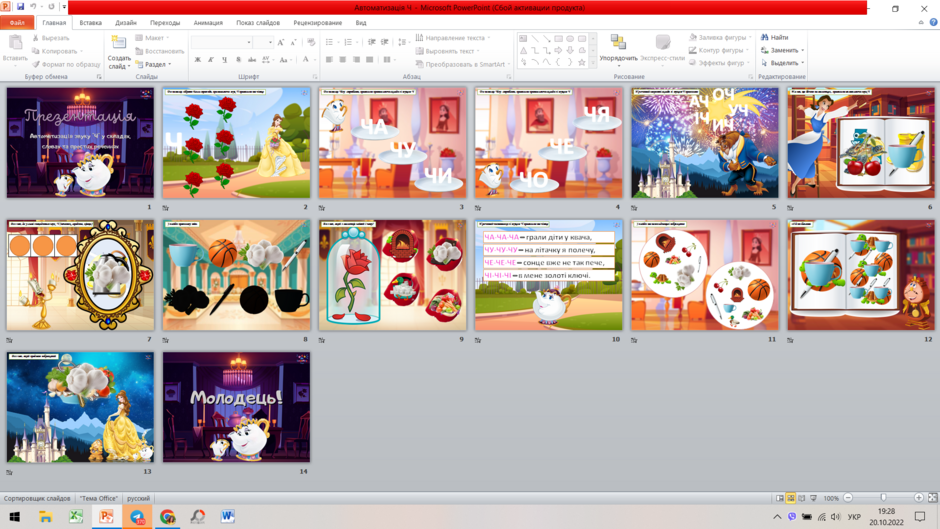This screenshot has height=529, width=940.
Task: Open the File (Файл) menu
Action: pyautogui.click(x=17, y=23)
